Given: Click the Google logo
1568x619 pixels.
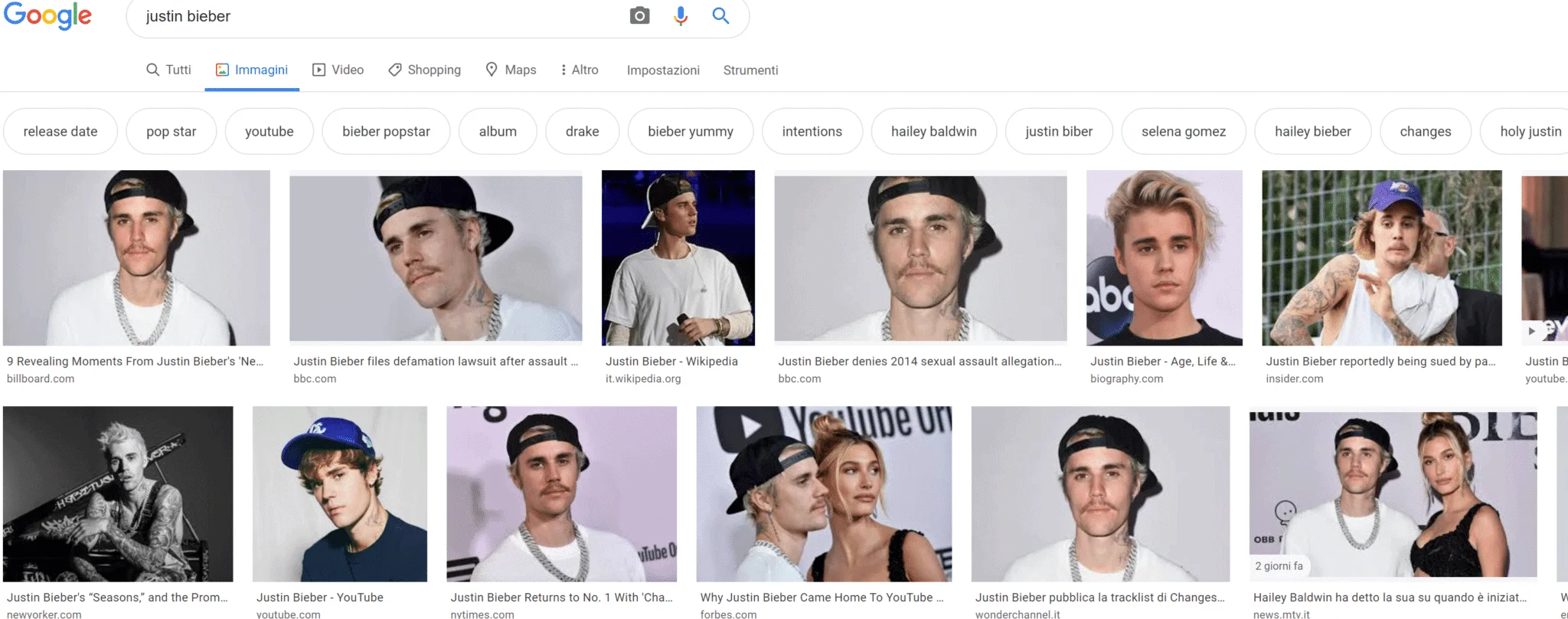Looking at the screenshot, I should 47,16.
